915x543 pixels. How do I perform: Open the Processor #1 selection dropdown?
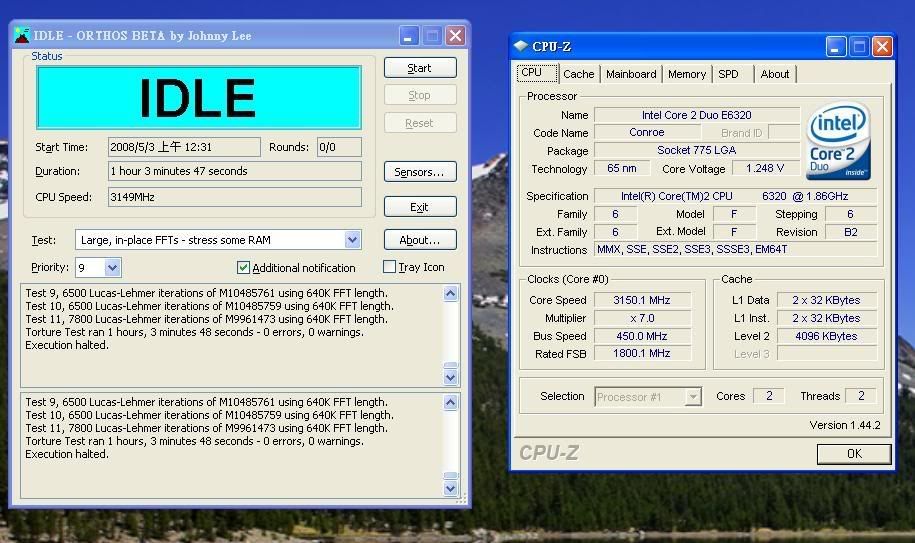(x=693, y=397)
